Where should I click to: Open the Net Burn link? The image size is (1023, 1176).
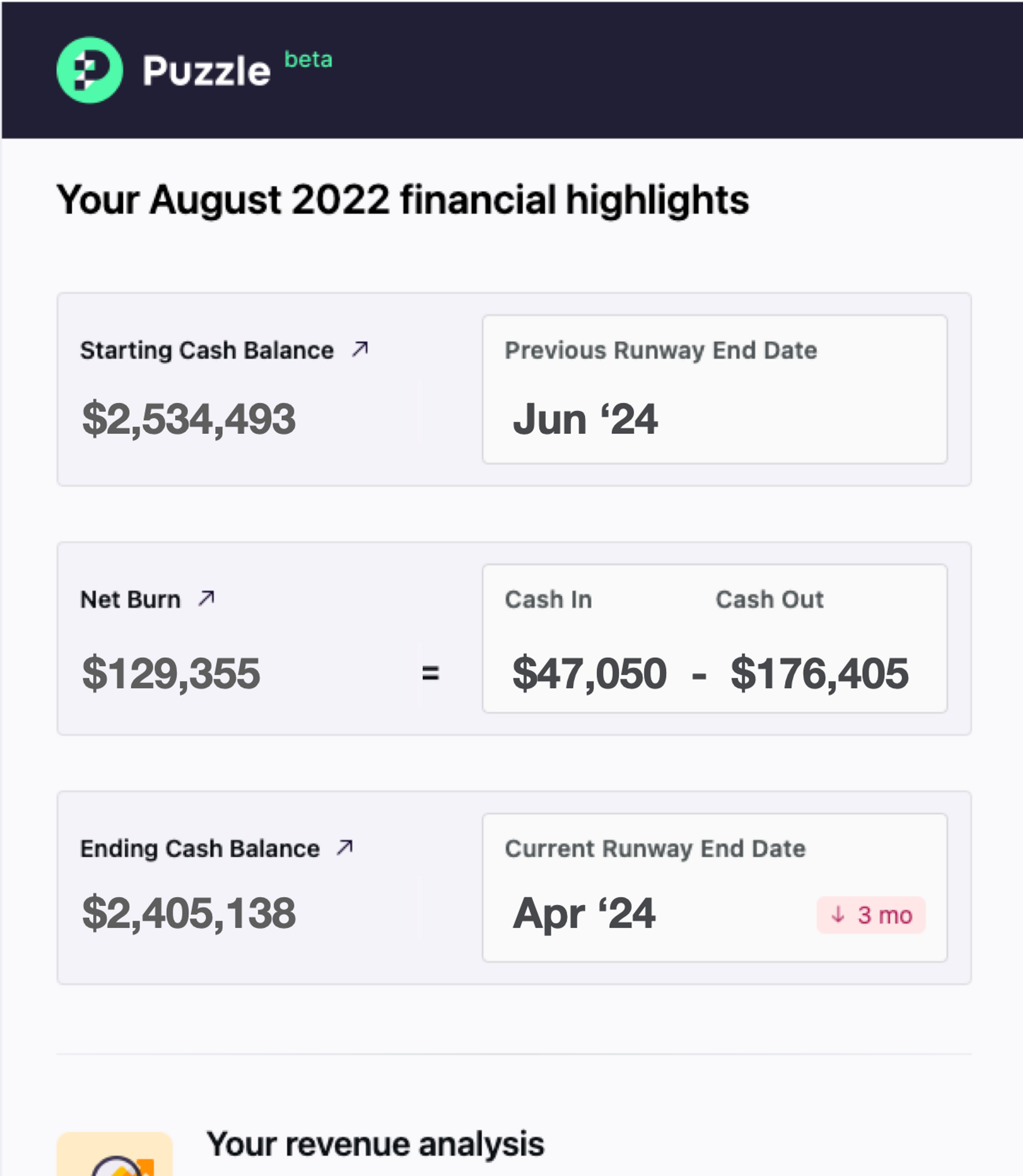(x=130, y=600)
